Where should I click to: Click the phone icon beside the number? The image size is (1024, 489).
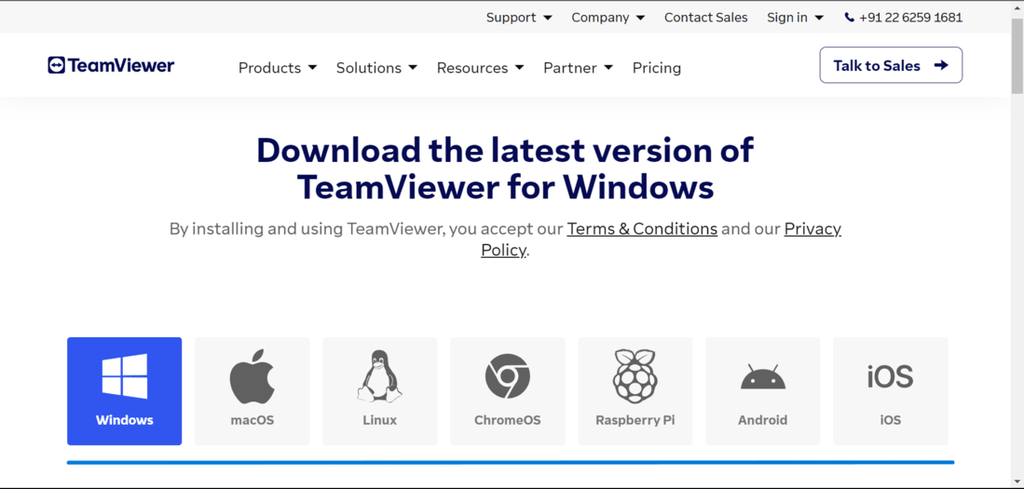[849, 18]
